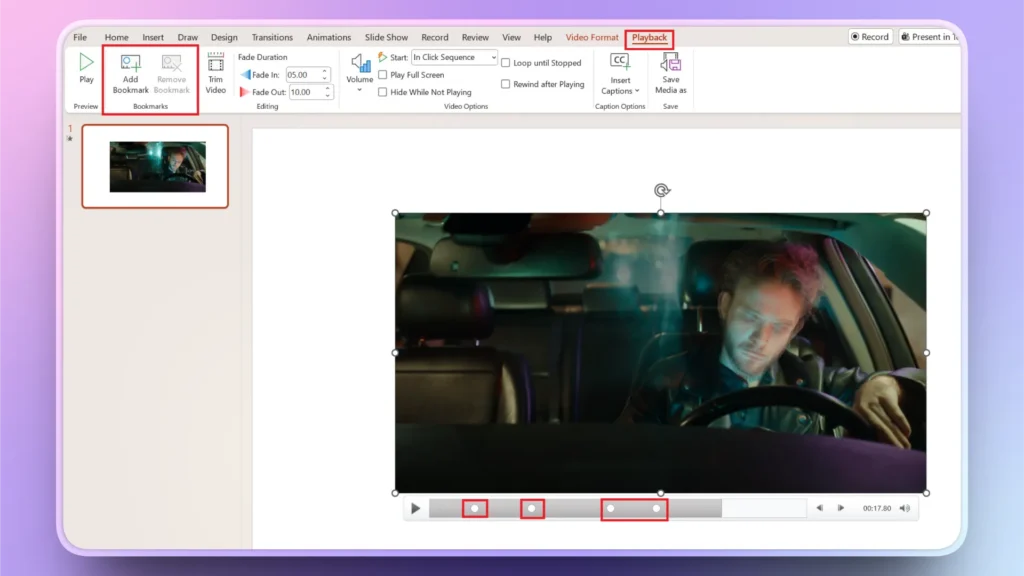Open the Design tab
Viewport: 1024px width, 576px height.
[x=224, y=37]
